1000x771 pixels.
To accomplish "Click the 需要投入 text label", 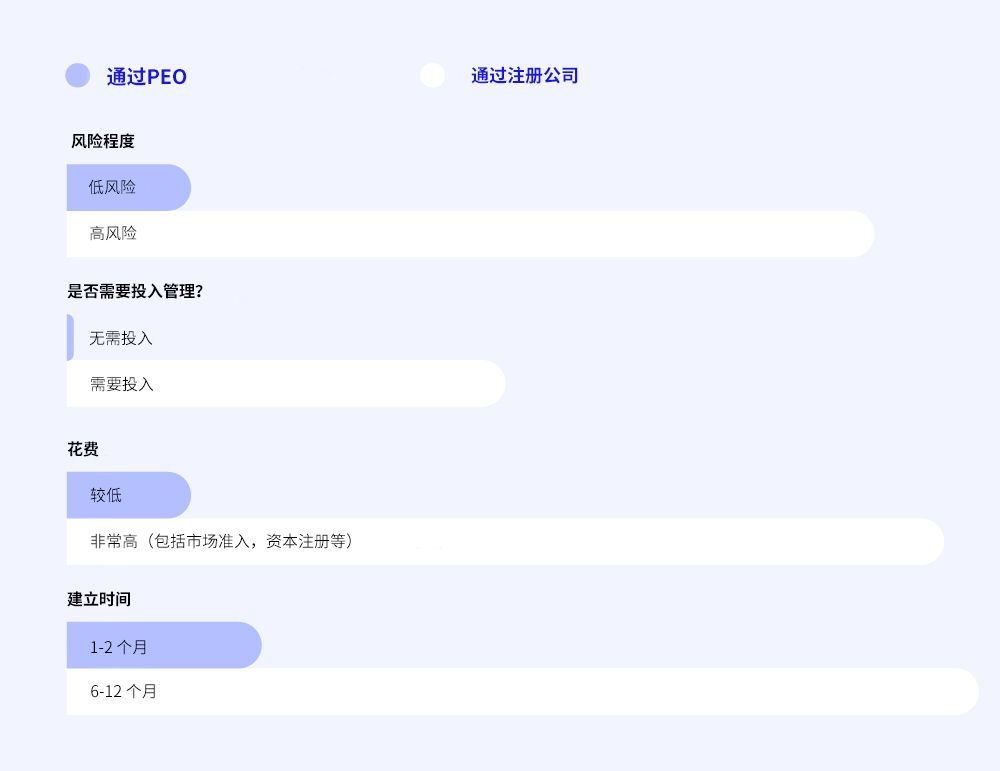I will 122,384.
